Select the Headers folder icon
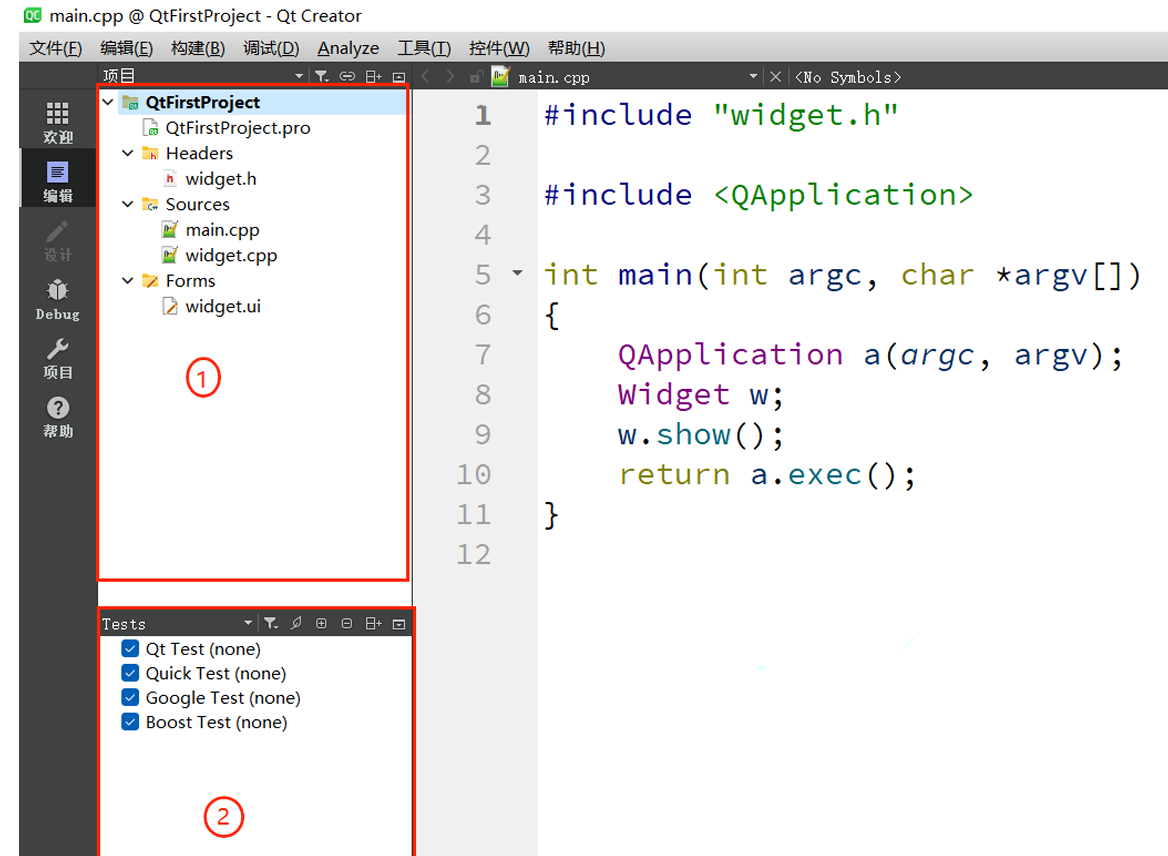Screen dimensions: 1168x856 [x=150, y=153]
